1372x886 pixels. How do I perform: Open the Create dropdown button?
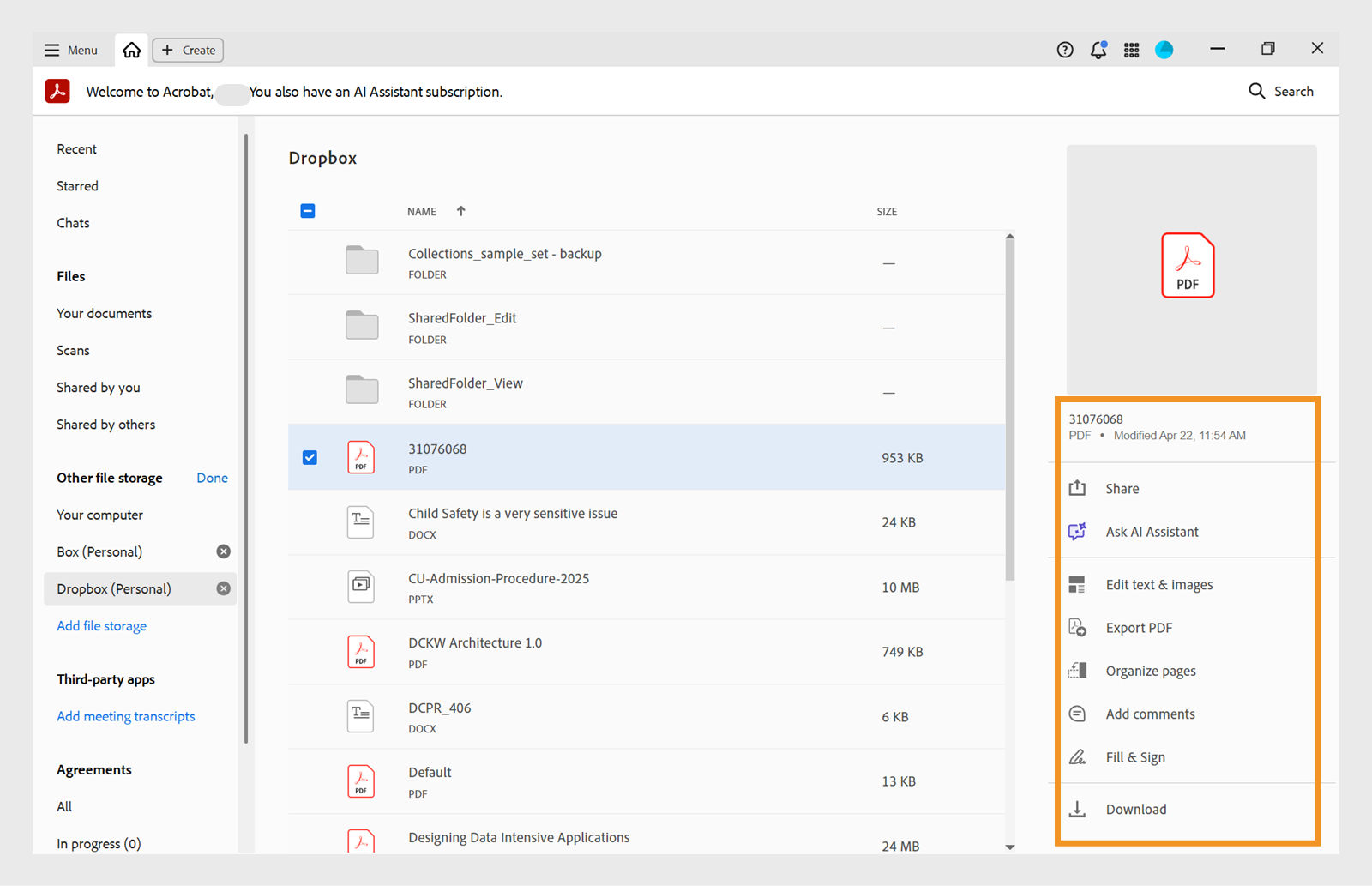(x=189, y=50)
